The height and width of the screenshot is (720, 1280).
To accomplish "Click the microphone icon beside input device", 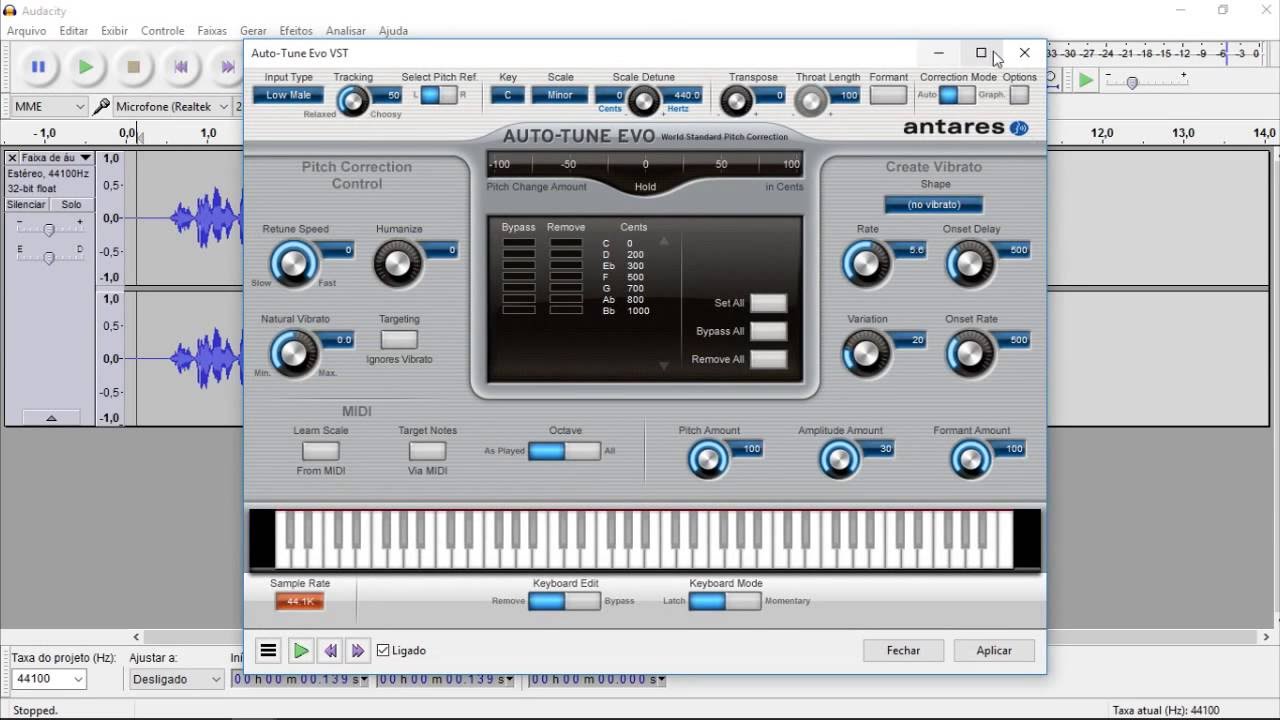I will pyautogui.click(x=102, y=106).
